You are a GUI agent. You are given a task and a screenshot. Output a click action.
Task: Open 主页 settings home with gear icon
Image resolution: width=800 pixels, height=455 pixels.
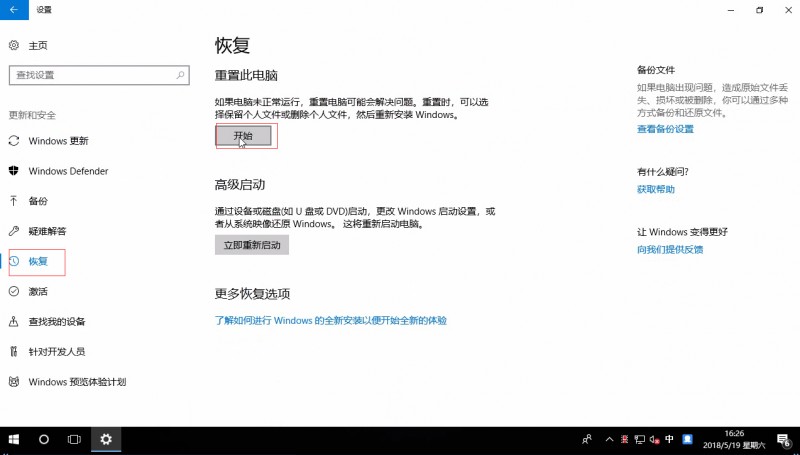(28, 45)
